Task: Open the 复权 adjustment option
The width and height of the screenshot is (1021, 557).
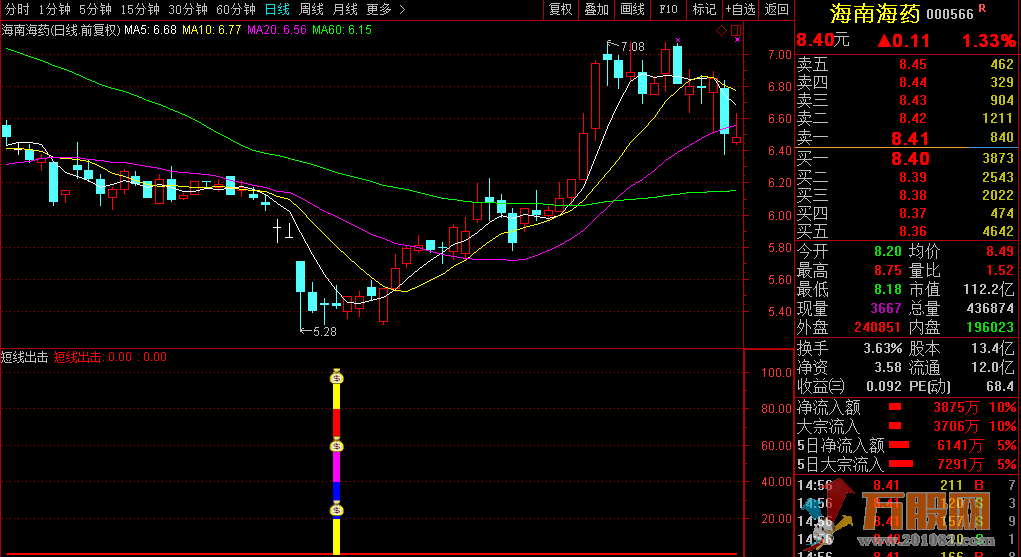Action: click(561, 10)
